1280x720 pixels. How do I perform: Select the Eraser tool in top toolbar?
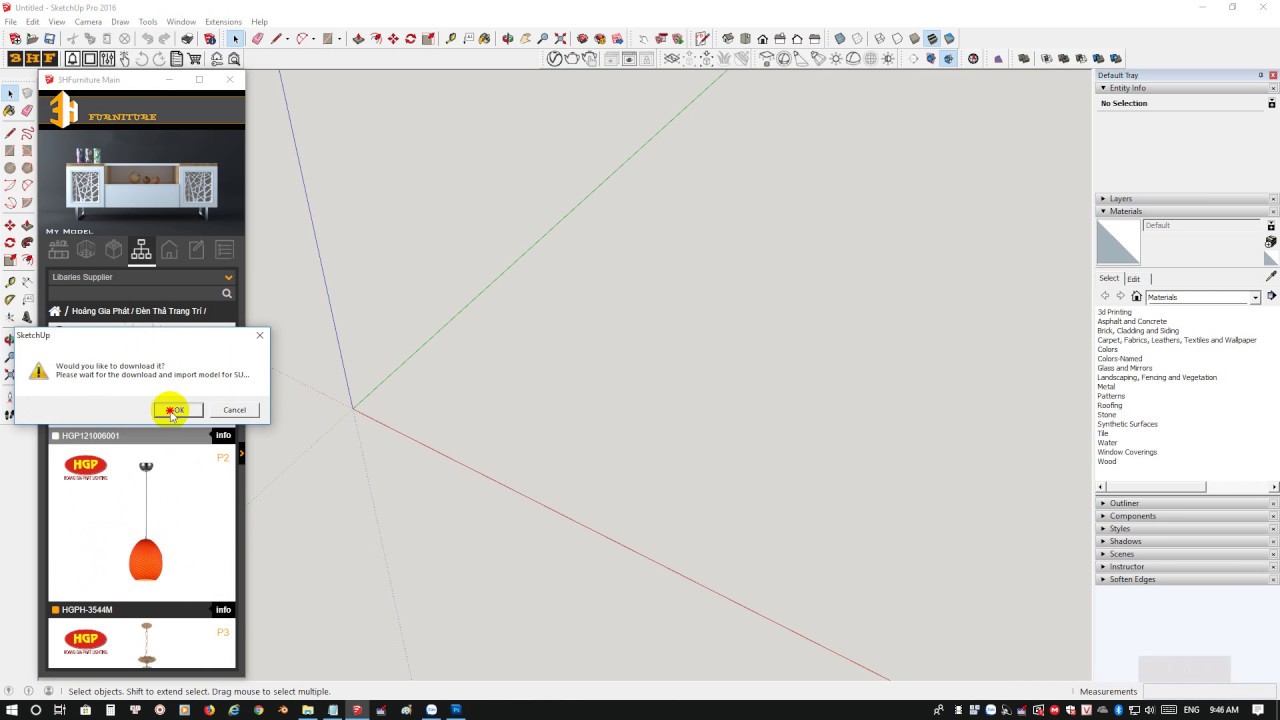[x=257, y=39]
